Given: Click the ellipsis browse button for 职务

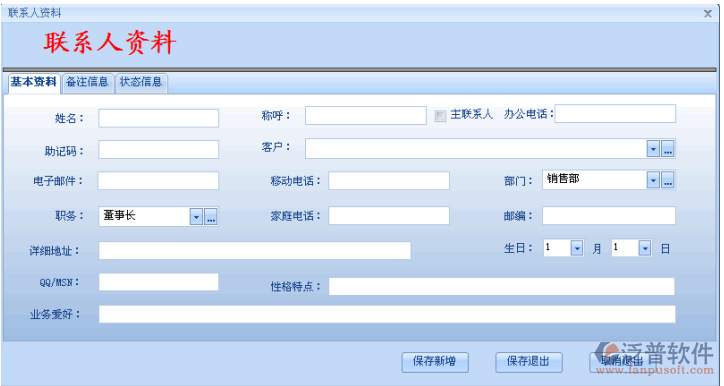Looking at the screenshot, I should point(211,216).
